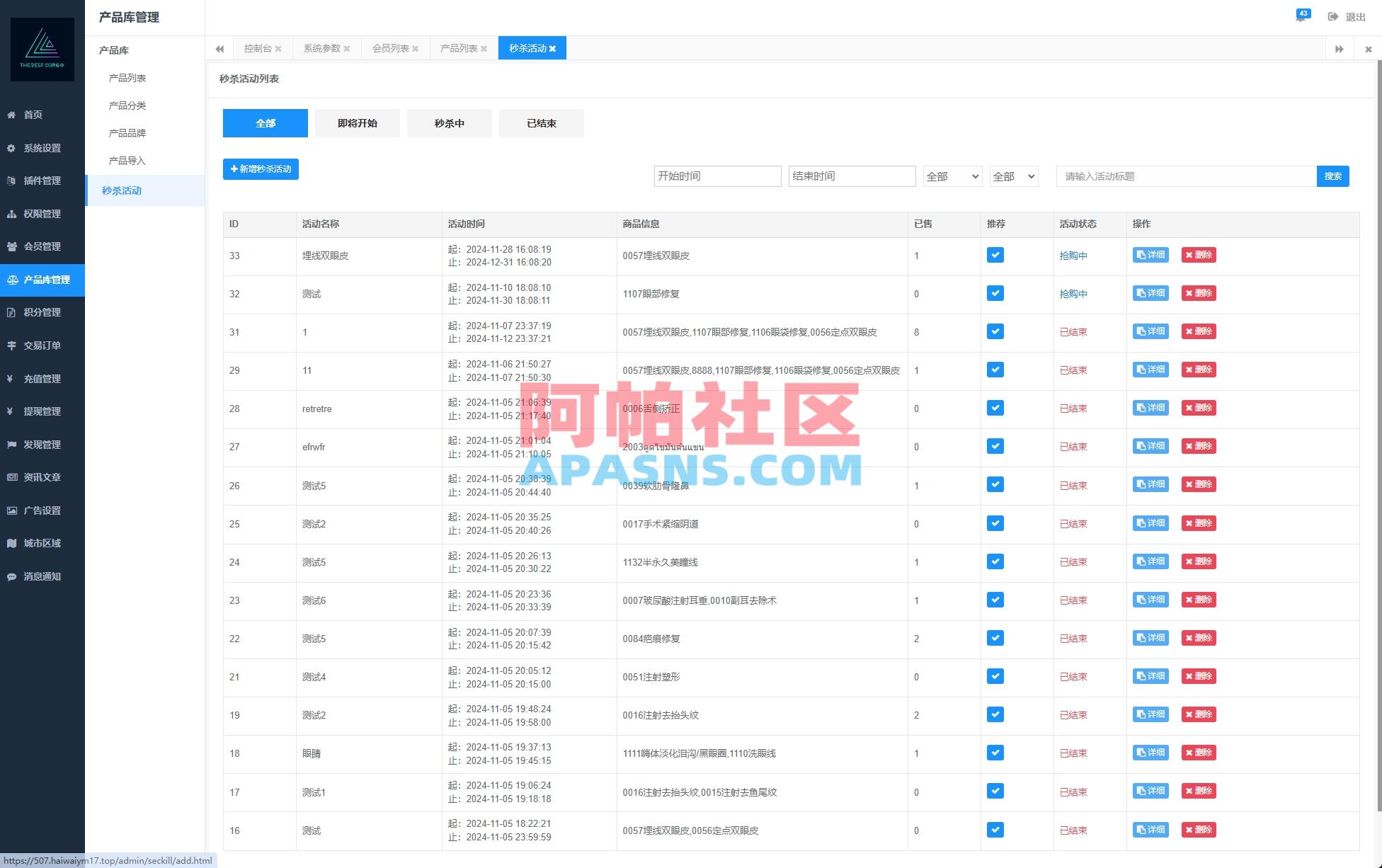Select the 秒杀中 filter button
This screenshot has height=868, width=1382.
coord(449,122)
